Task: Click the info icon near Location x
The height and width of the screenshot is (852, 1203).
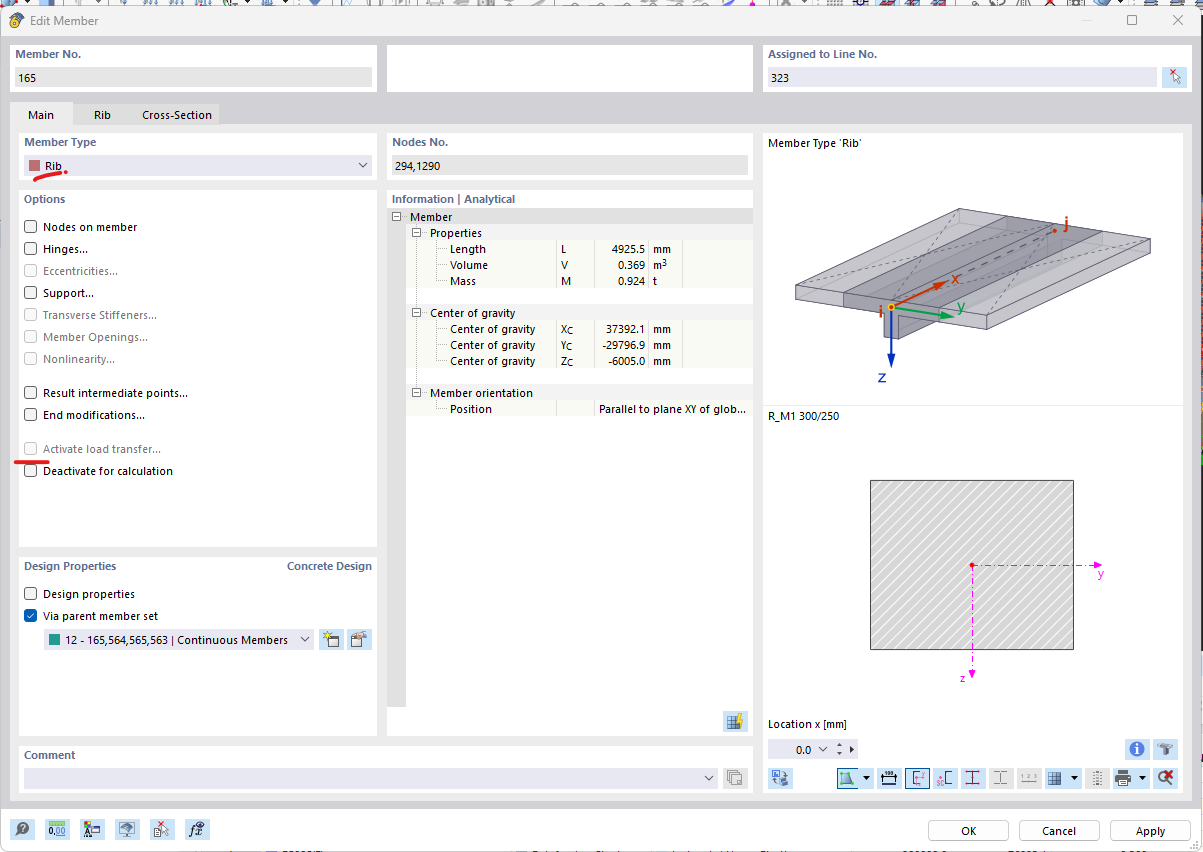Action: coord(1136,749)
